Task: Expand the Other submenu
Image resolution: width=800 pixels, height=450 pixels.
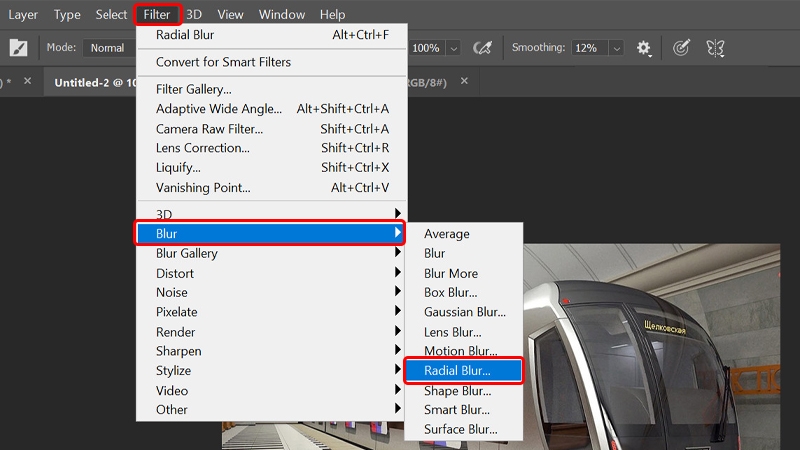Action: (272, 409)
